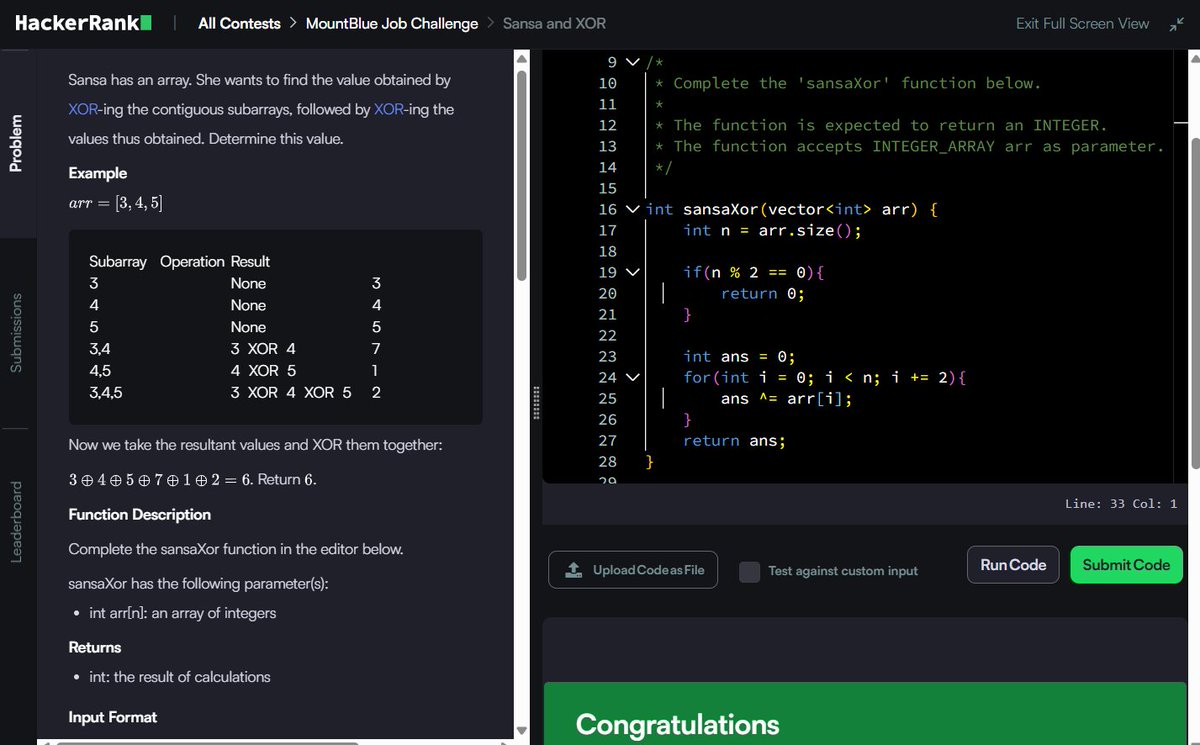The width and height of the screenshot is (1200, 745).
Task: Click Exit Full Screen View
Action: pos(1082,23)
